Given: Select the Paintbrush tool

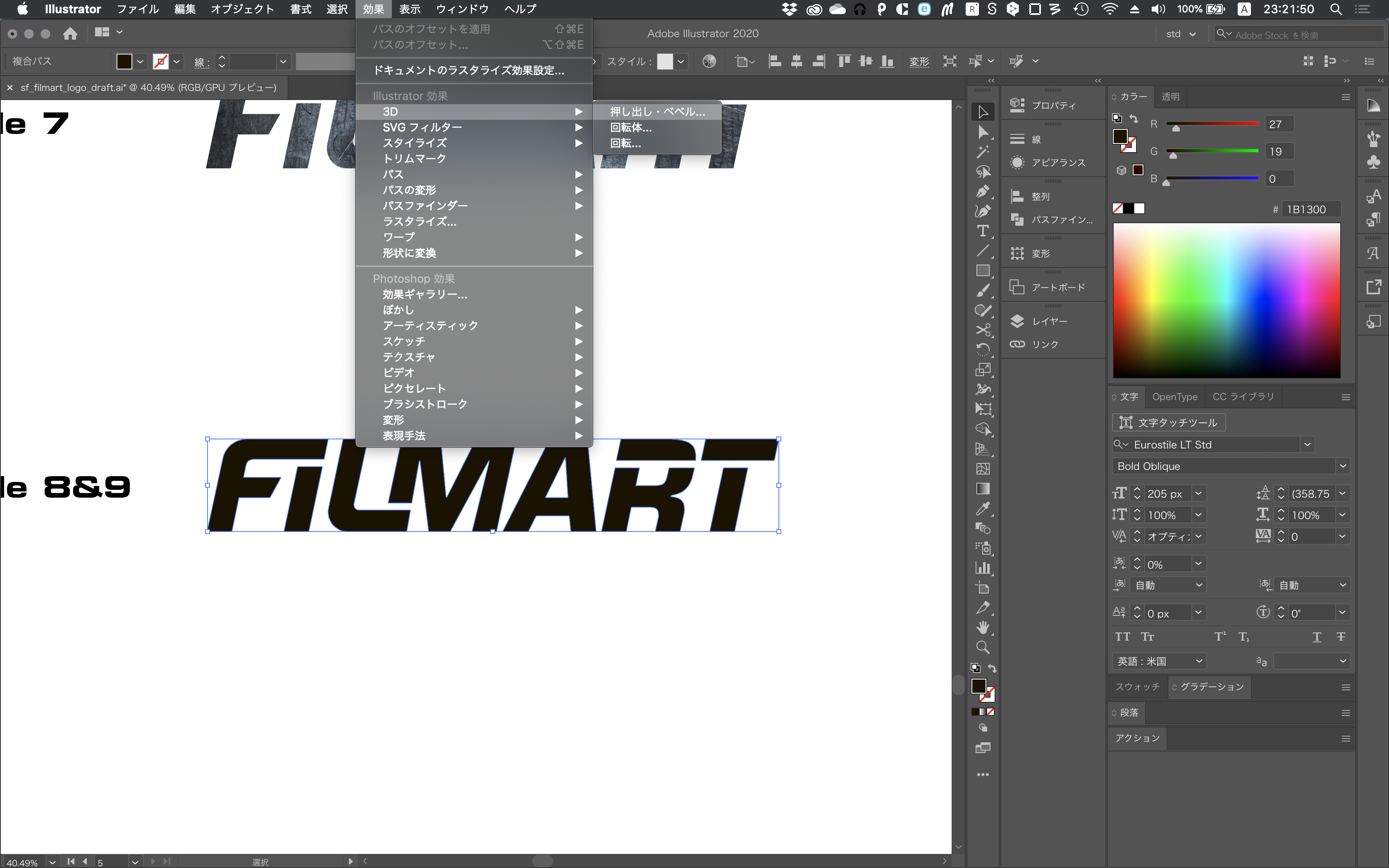Looking at the screenshot, I should click(983, 291).
